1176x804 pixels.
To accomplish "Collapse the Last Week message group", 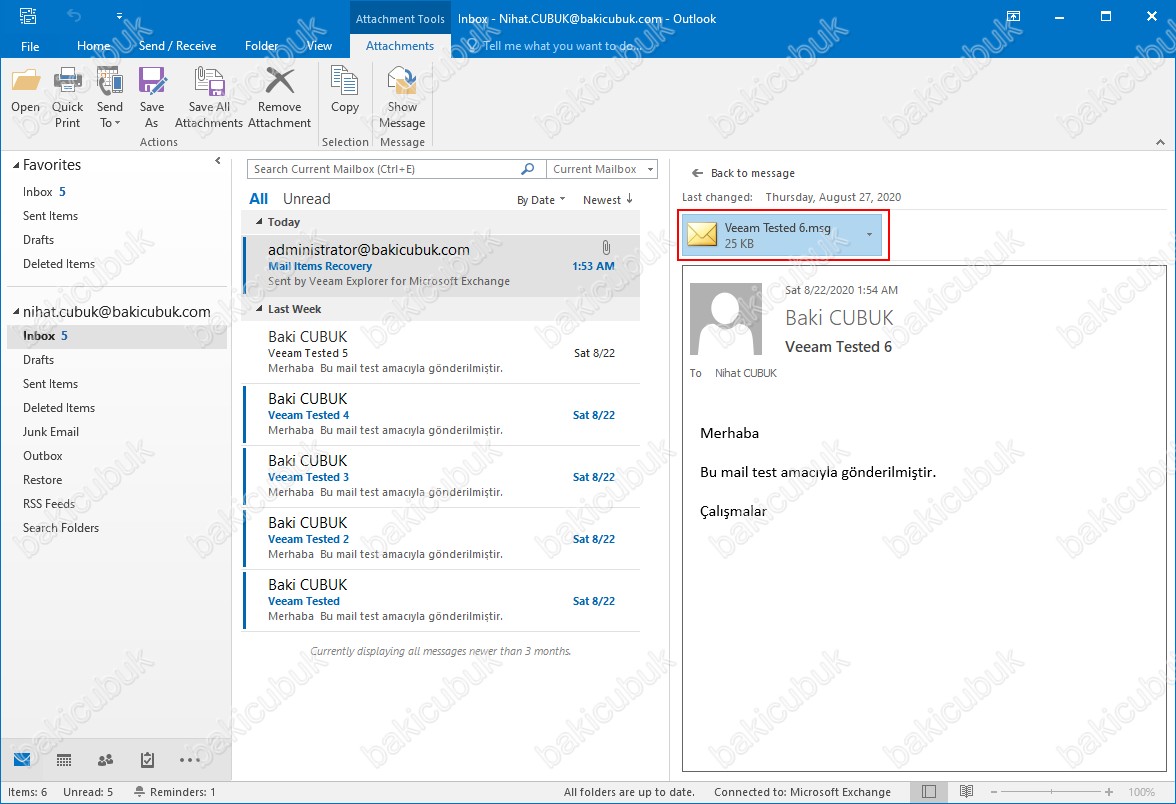I will (260, 309).
